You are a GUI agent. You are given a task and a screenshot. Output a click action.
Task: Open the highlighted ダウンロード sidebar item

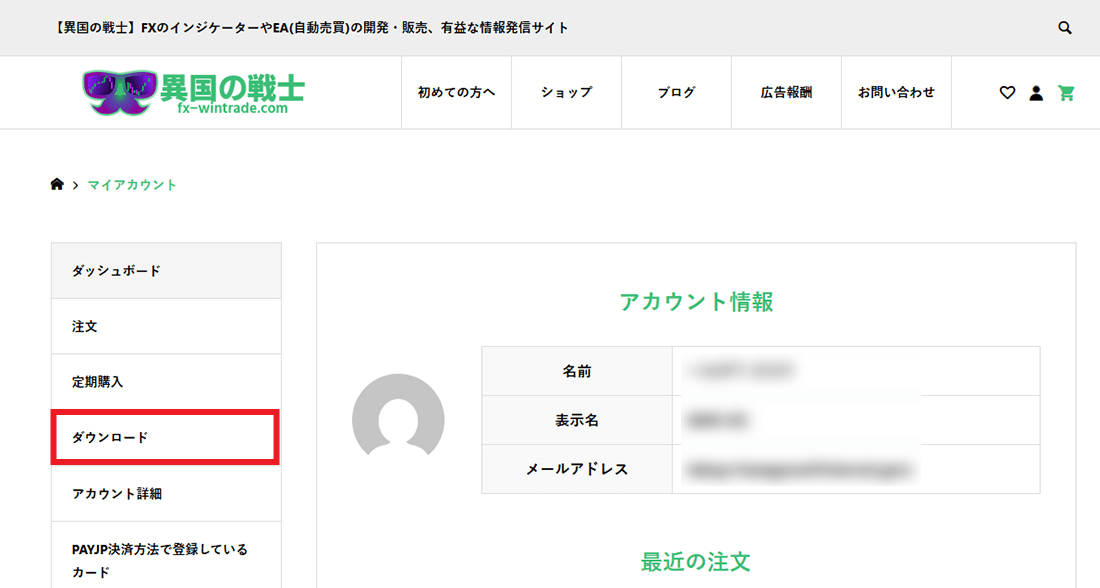coord(165,438)
